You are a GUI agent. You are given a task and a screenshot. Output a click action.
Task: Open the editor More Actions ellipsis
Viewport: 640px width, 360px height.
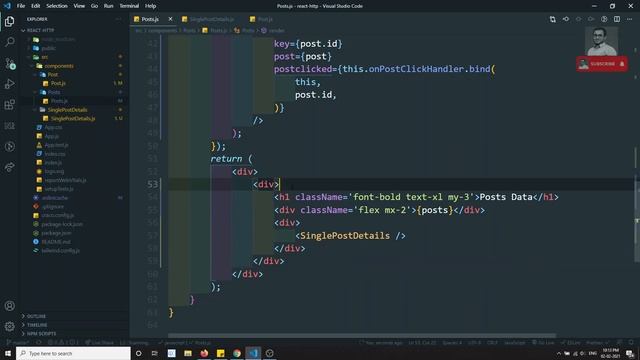click(x=629, y=19)
